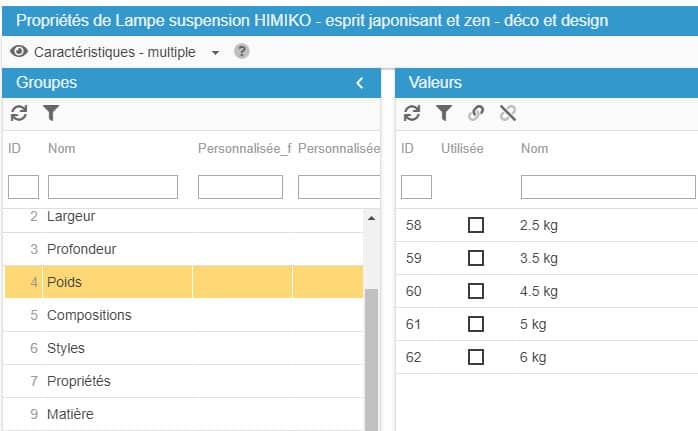
Task: Click the unlink icon in Valeurs toolbar
Action: [x=508, y=114]
